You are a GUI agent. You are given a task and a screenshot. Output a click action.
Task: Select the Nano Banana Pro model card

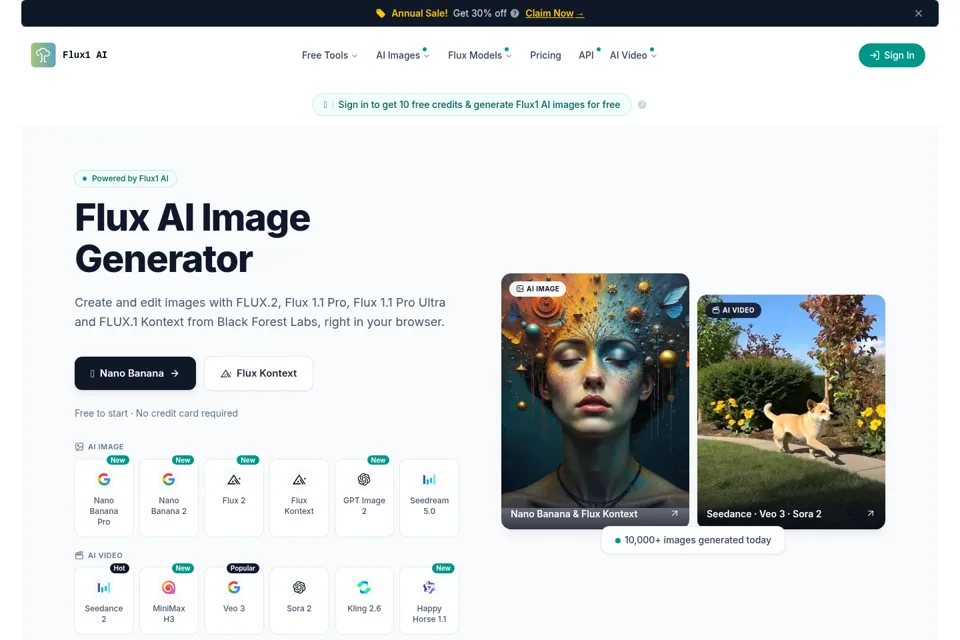(x=103, y=498)
